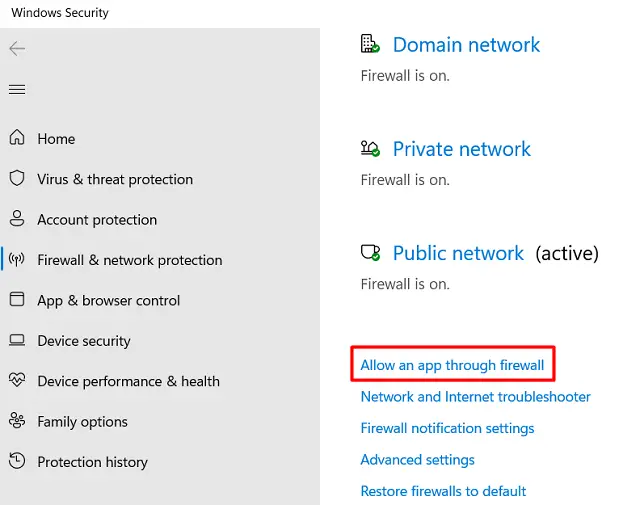
Task: Click the Account protection person icon
Action: (x=17, y=219)
